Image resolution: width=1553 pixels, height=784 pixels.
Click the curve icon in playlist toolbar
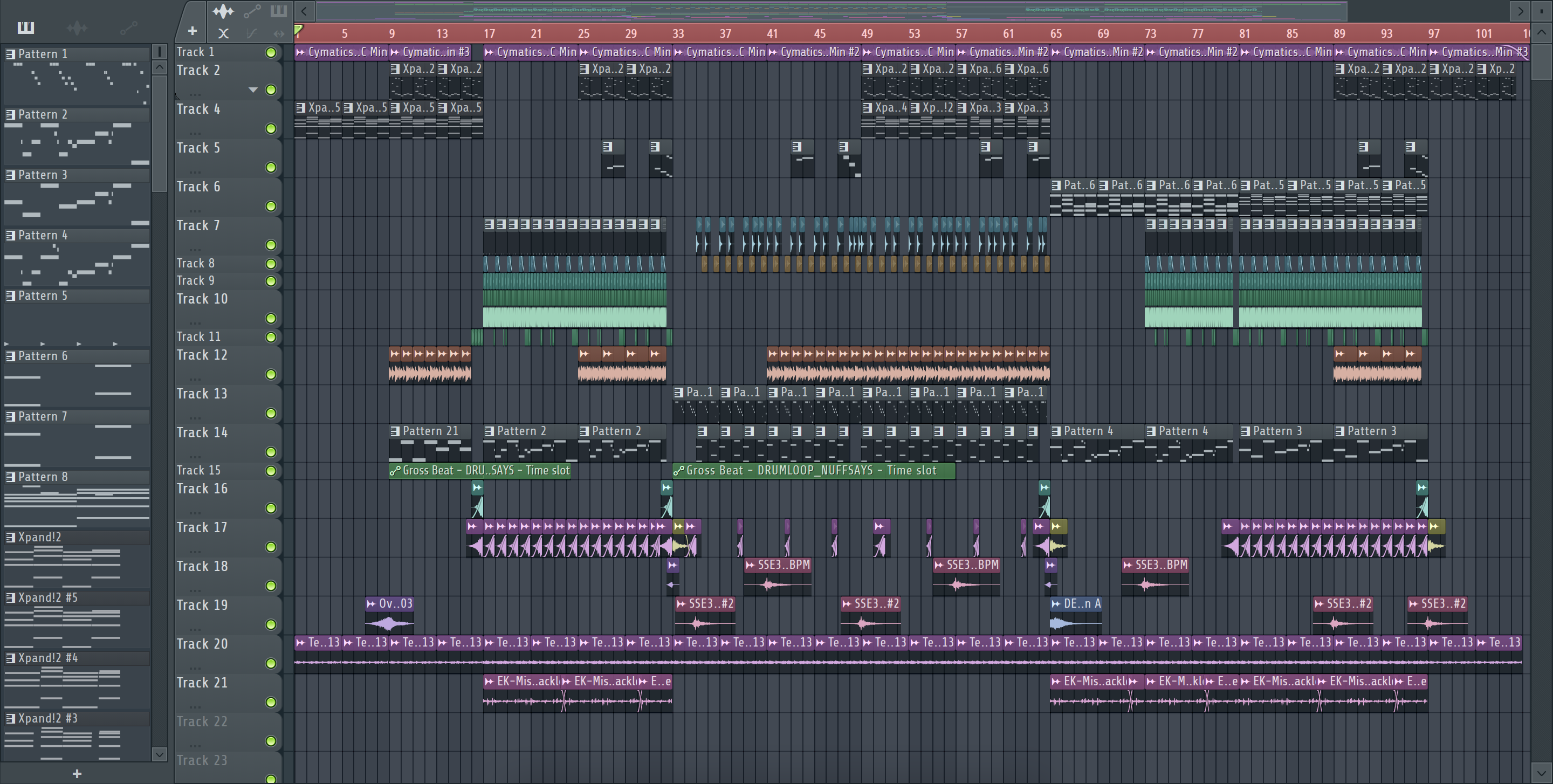[252, 34]
